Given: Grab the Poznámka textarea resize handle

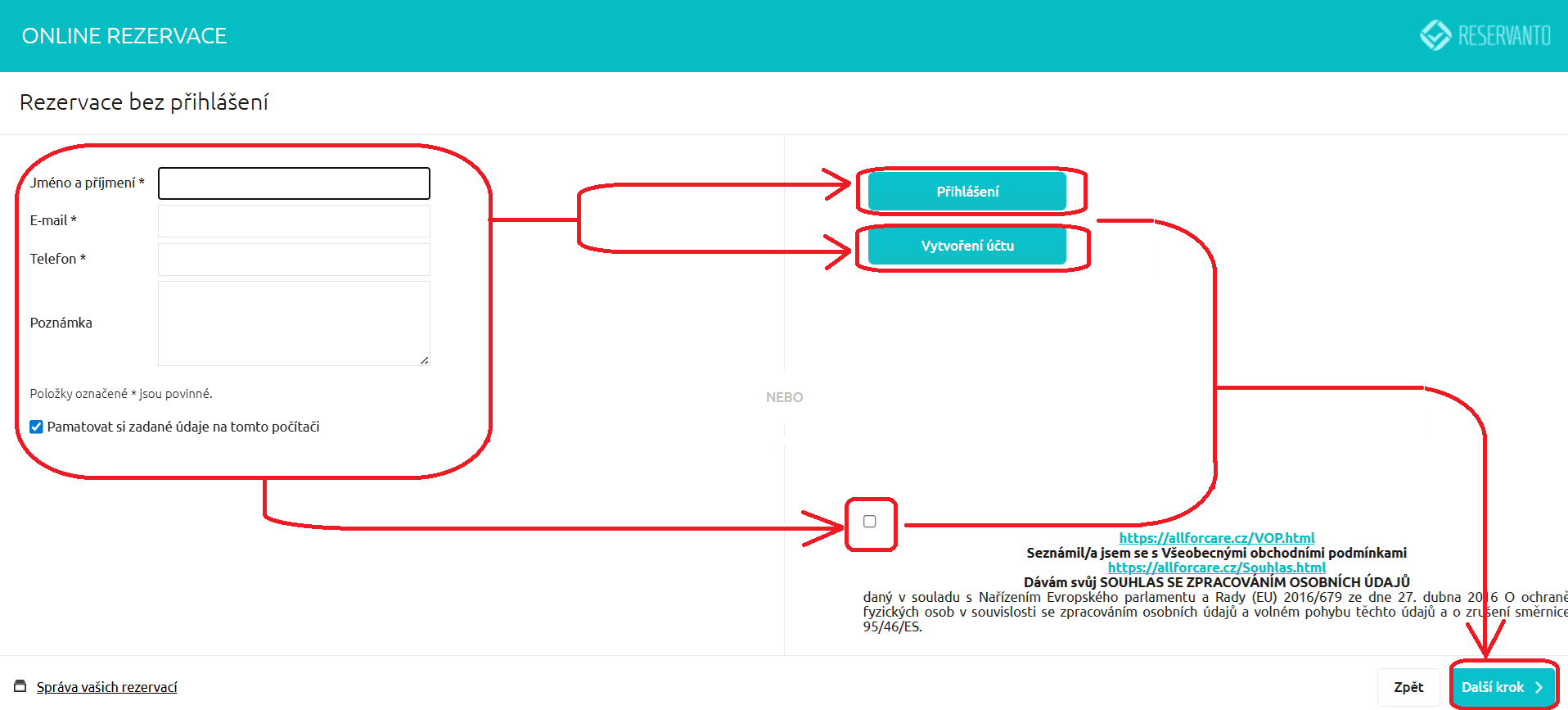Looking at the screenshot, I should (x=424, y=360).
